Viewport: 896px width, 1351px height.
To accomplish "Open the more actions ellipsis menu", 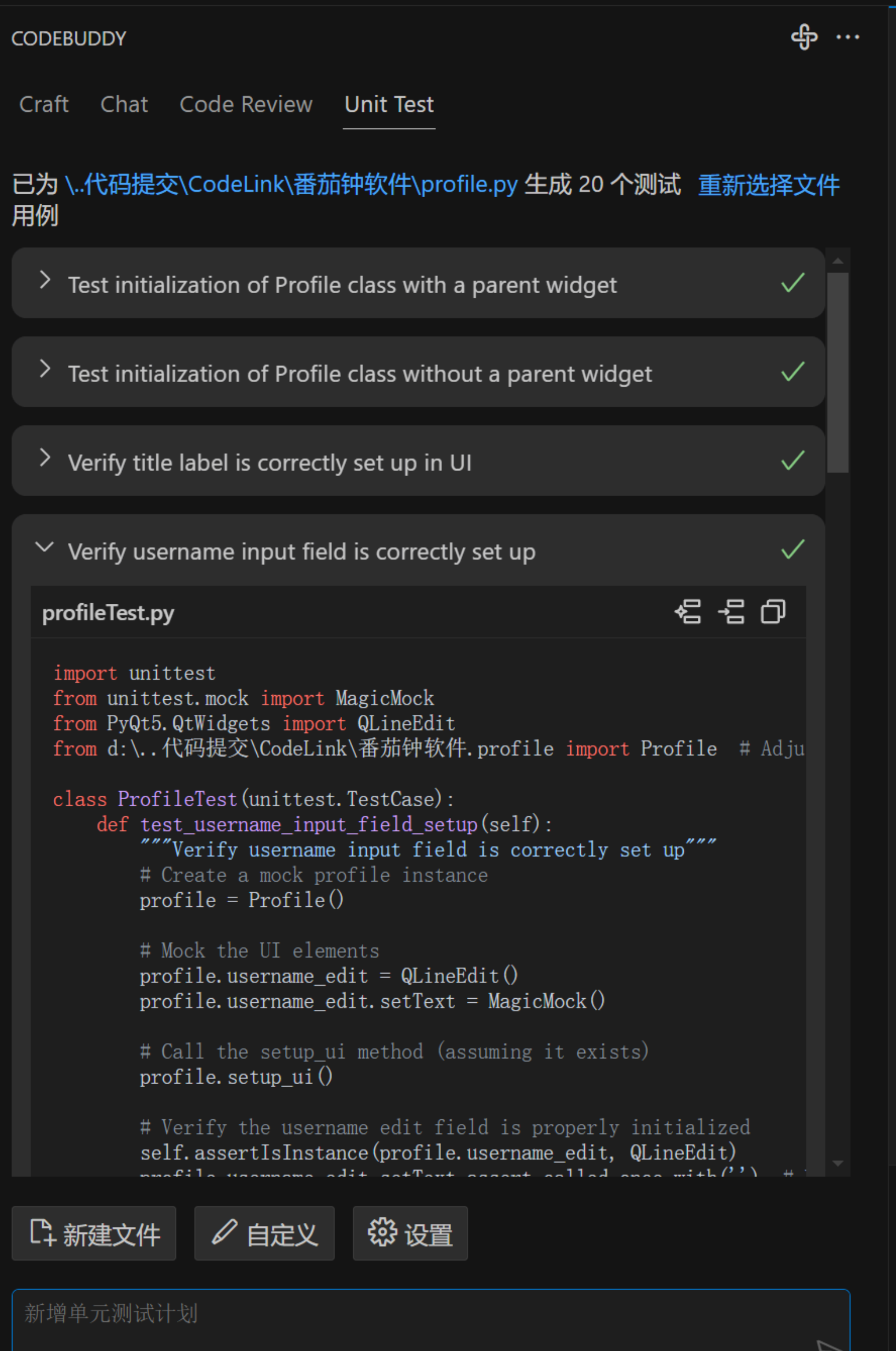I will pyautogui.click(x=848, y=37).
